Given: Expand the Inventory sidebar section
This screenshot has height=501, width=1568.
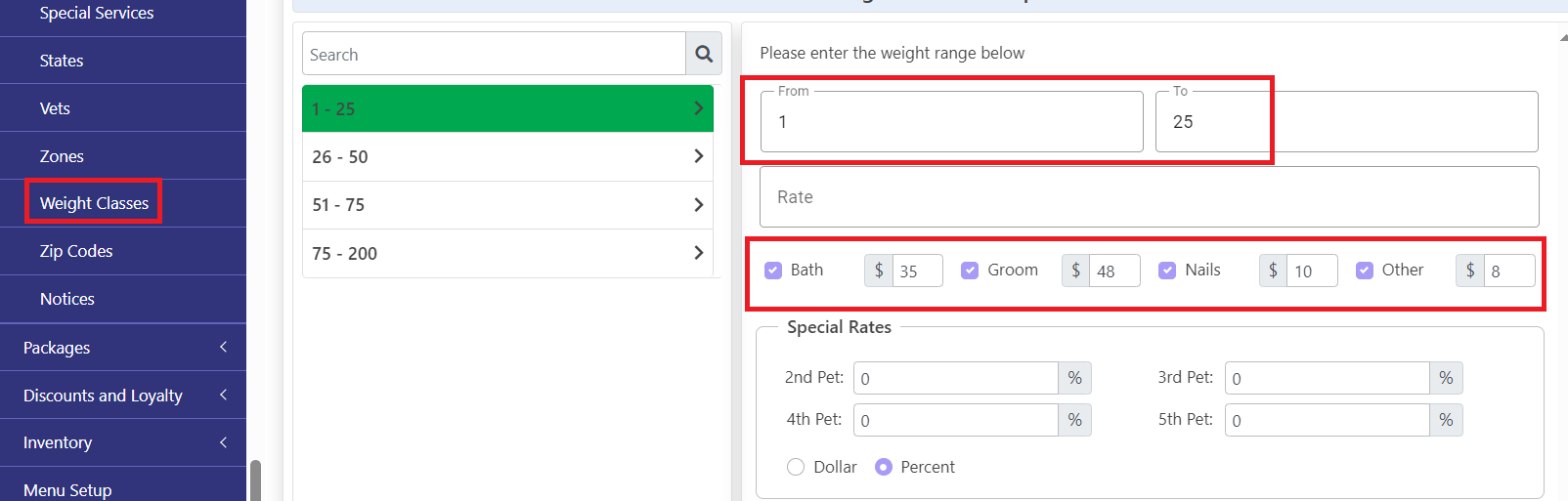Looking at the screenshot, I should tap(123, 442).
